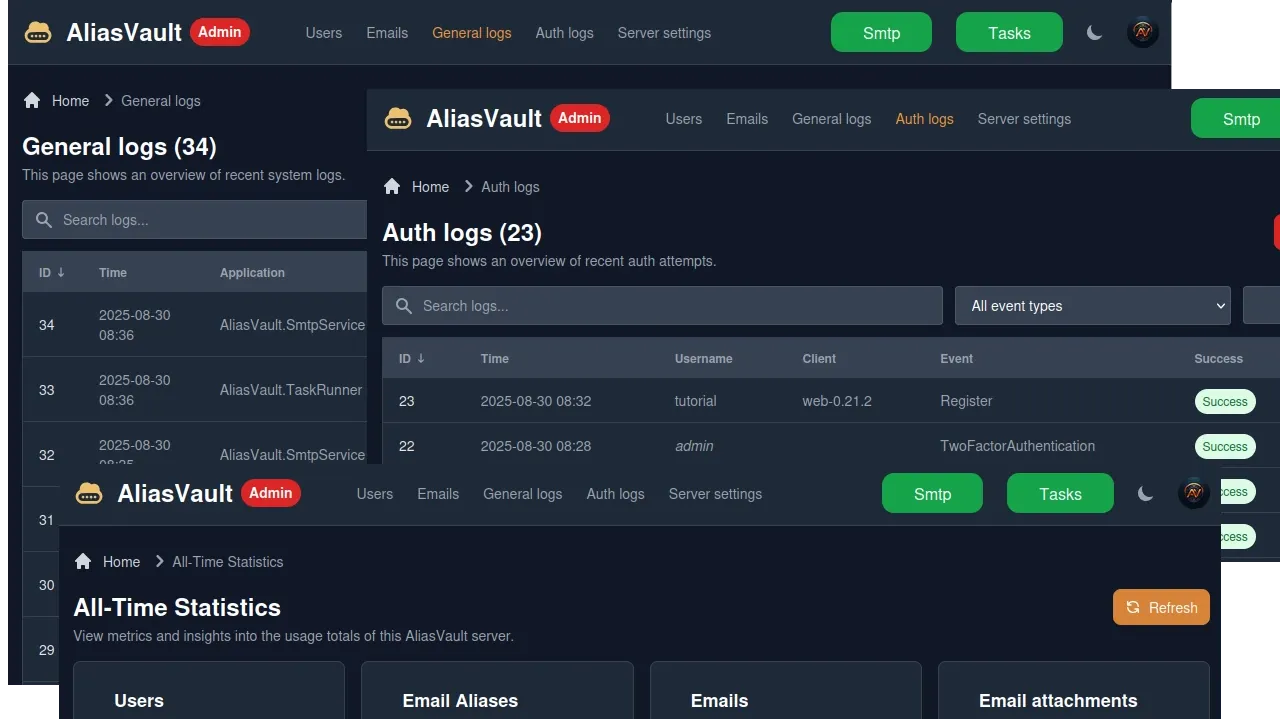Screen dimensions: 1280x719
Task: Open Server settings in All-Time Statistics window
Action: [714, 494]
